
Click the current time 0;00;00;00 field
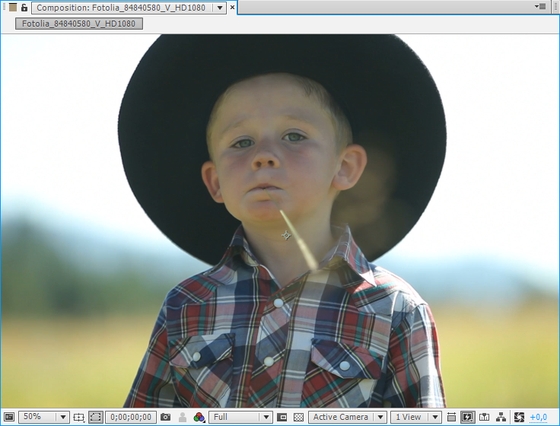click(x=131, y=417)
